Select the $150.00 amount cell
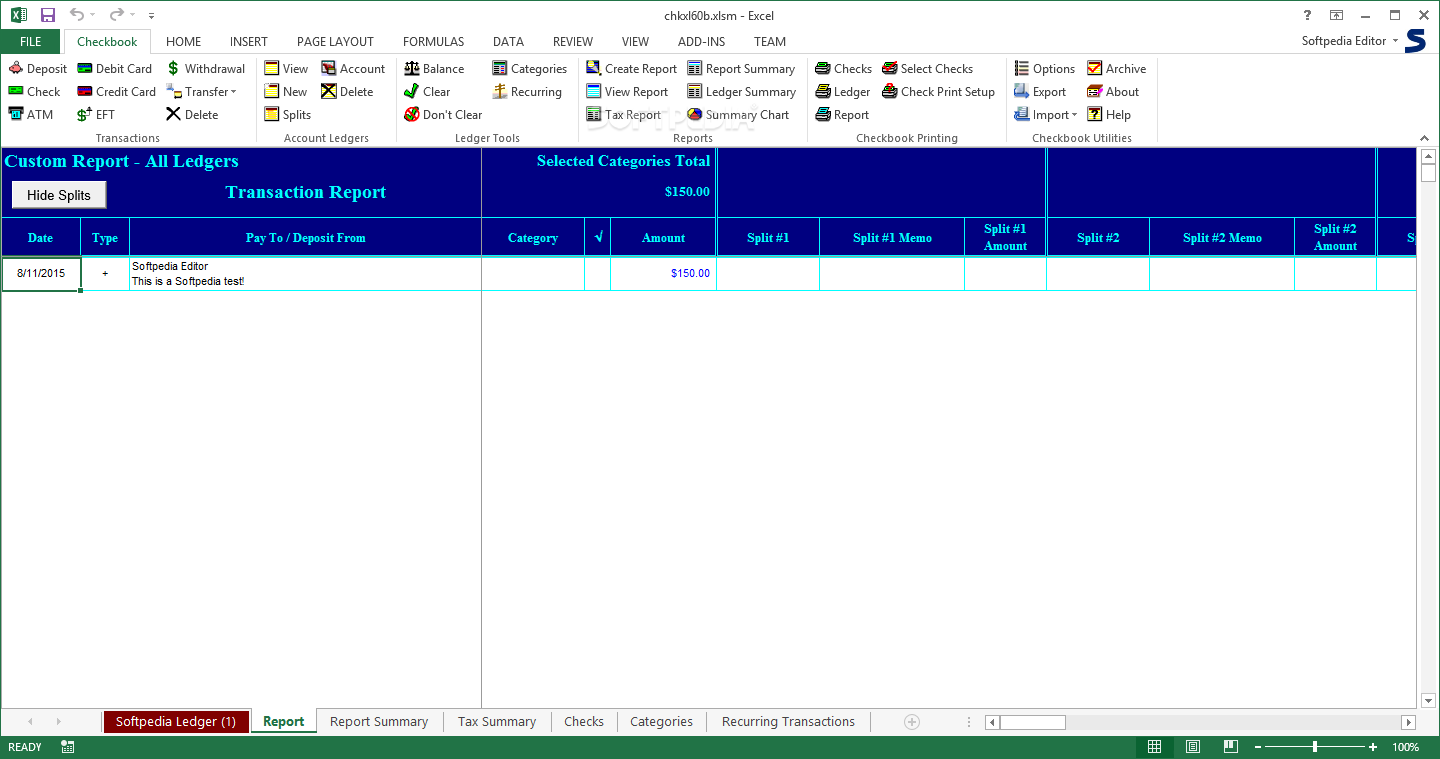The image size is (1440, 759). point(663,273)
